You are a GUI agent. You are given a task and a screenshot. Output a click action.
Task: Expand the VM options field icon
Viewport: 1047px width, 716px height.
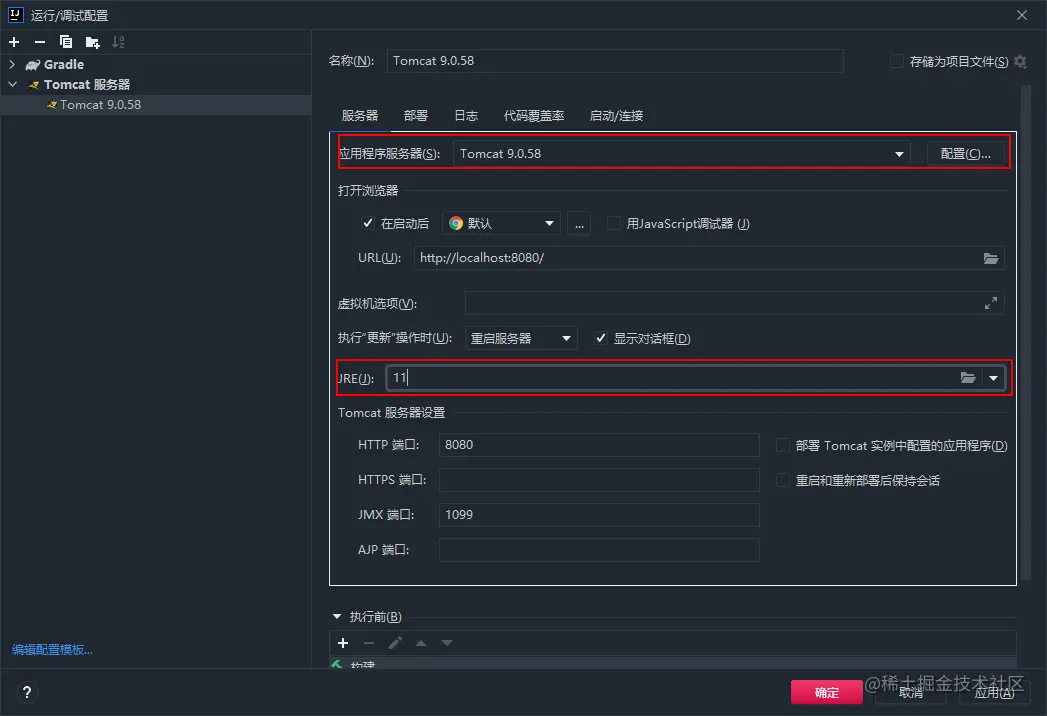(x=991, y=303)
